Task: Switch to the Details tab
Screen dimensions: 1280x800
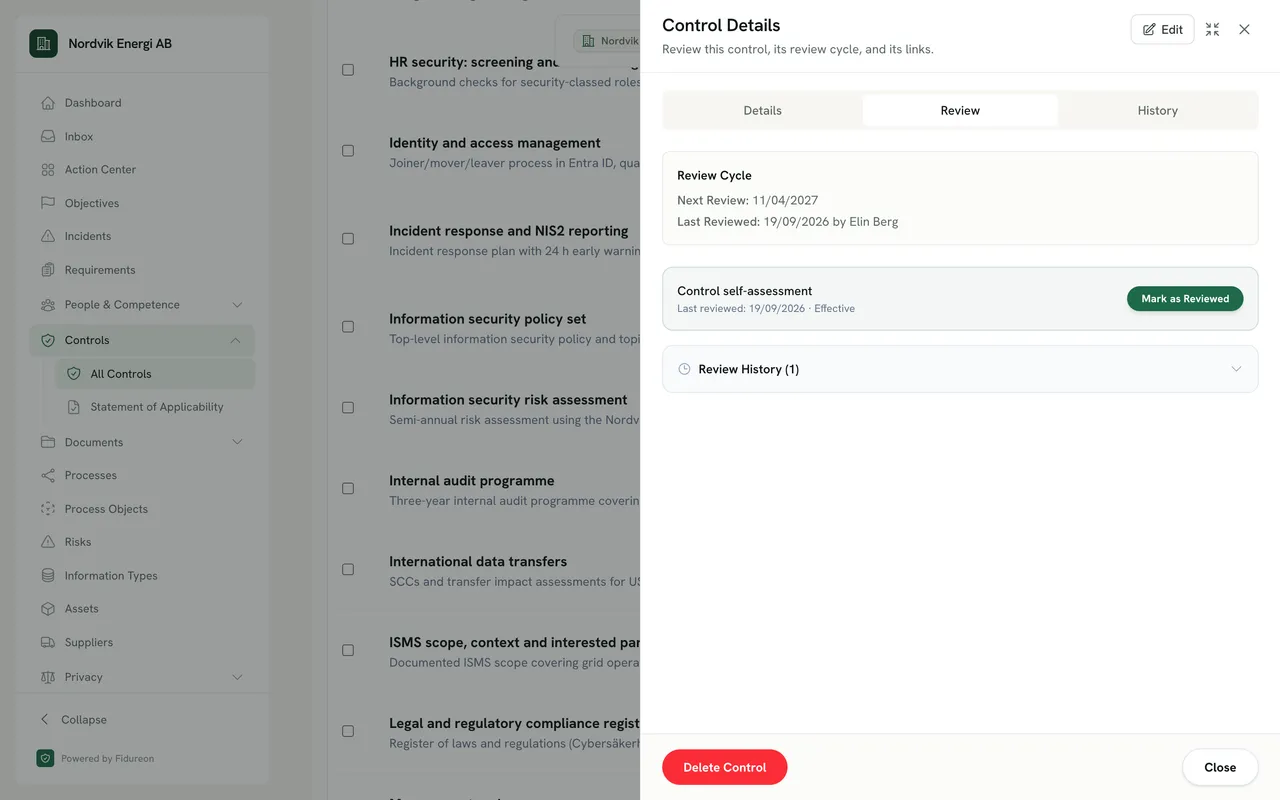Action: tap(762, 111)
